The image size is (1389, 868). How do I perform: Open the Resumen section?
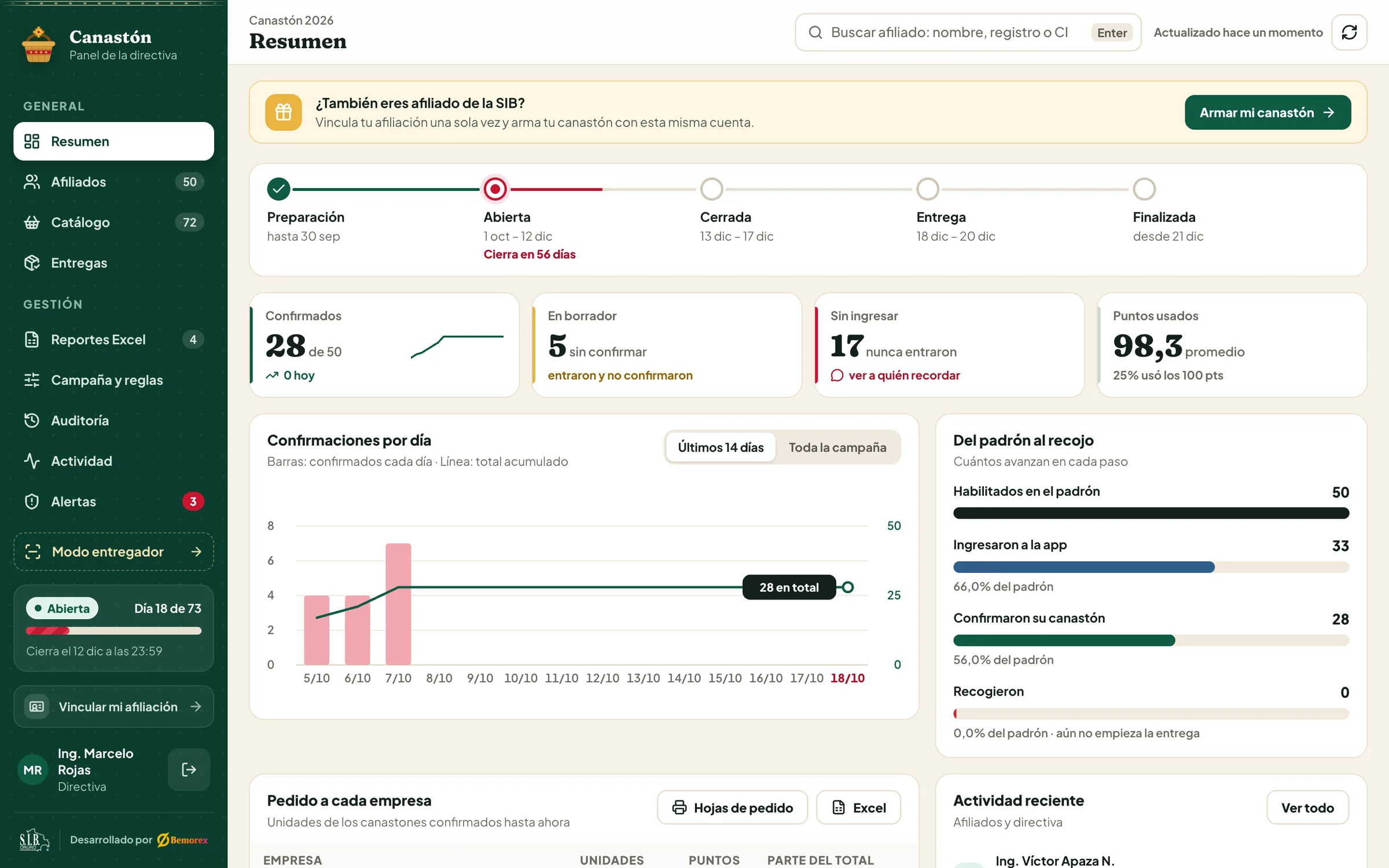[x=113, y=141]
